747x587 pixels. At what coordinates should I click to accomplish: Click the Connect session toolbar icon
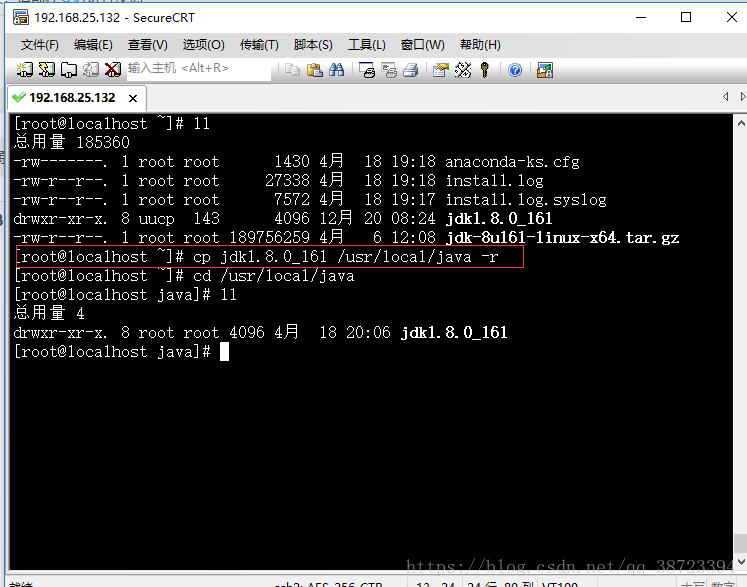click(x=24, y=70)
